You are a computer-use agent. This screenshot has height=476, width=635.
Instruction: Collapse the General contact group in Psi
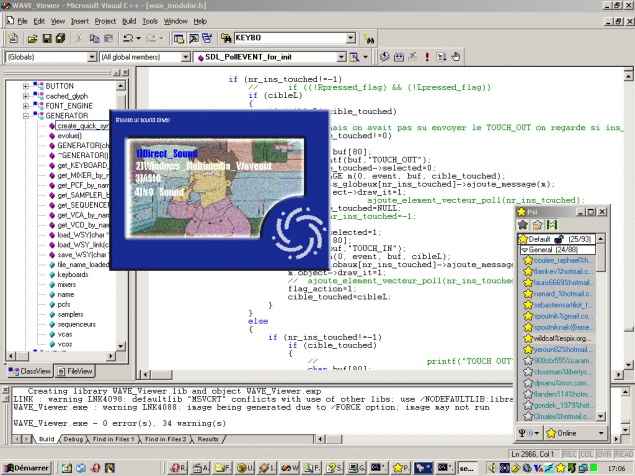coord(523,251)
